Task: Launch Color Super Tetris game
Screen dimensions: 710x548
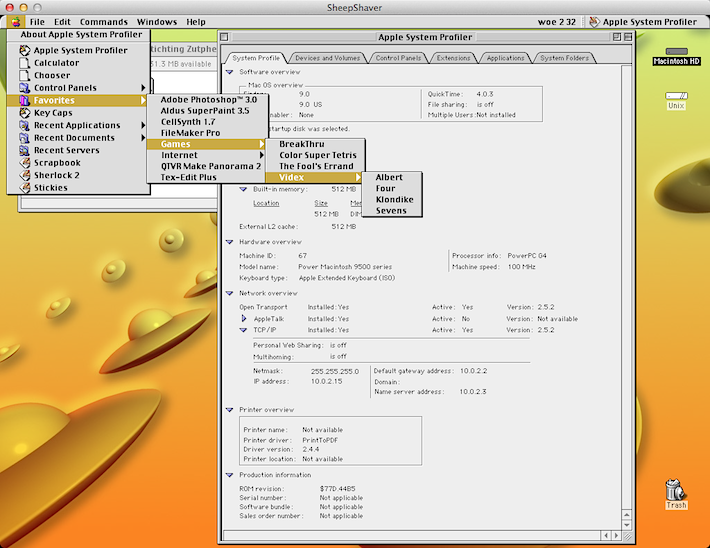Action: point(315,155)
